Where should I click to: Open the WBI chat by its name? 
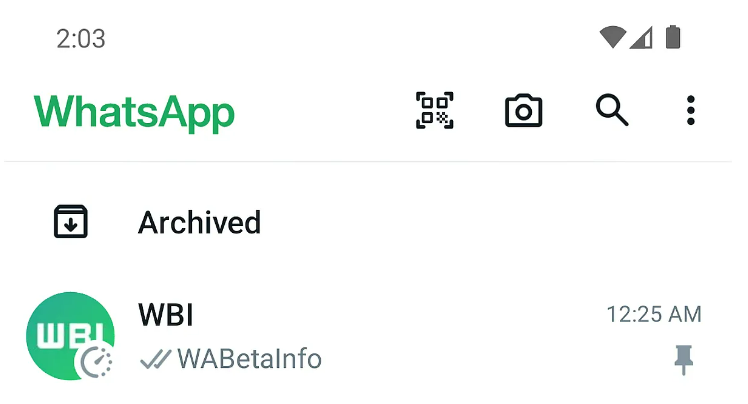[x=166, y=315]
